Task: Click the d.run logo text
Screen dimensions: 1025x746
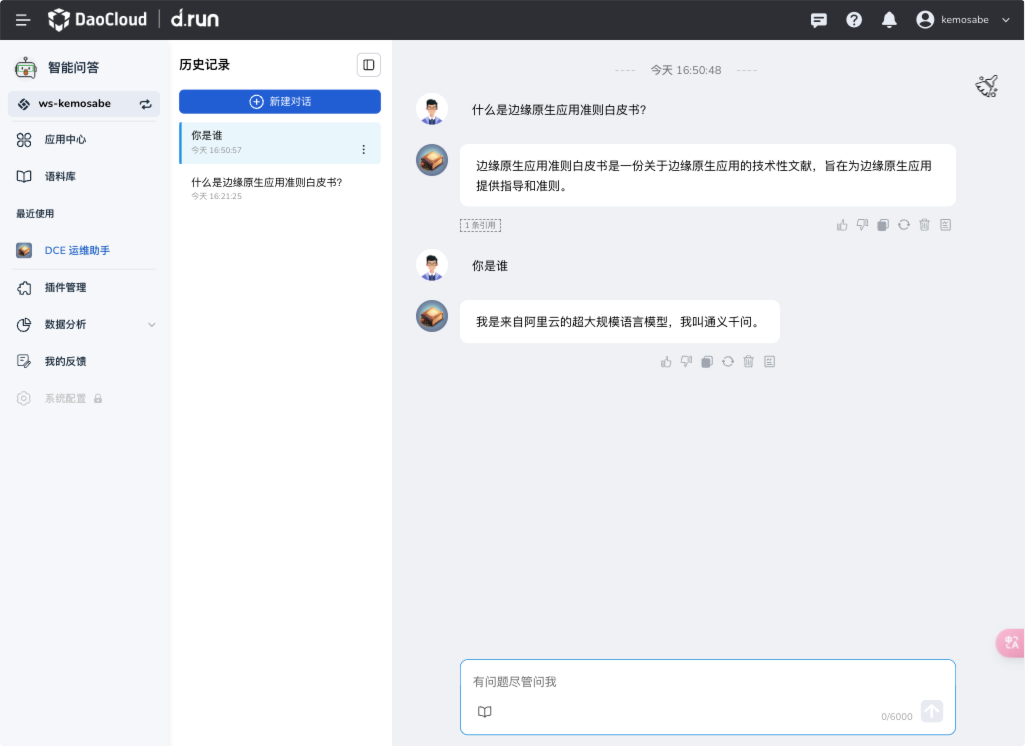Action: coord(195,19)
